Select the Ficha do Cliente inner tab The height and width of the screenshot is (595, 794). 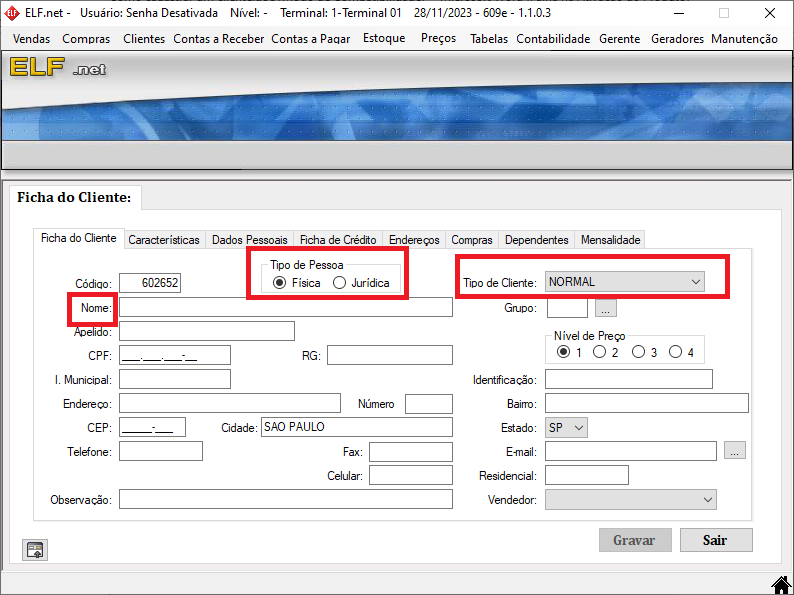tap(78, 238)
